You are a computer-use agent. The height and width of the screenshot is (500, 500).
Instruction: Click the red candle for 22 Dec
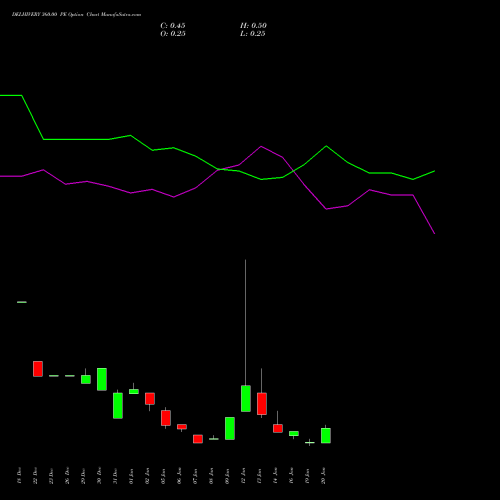[38, 369]
